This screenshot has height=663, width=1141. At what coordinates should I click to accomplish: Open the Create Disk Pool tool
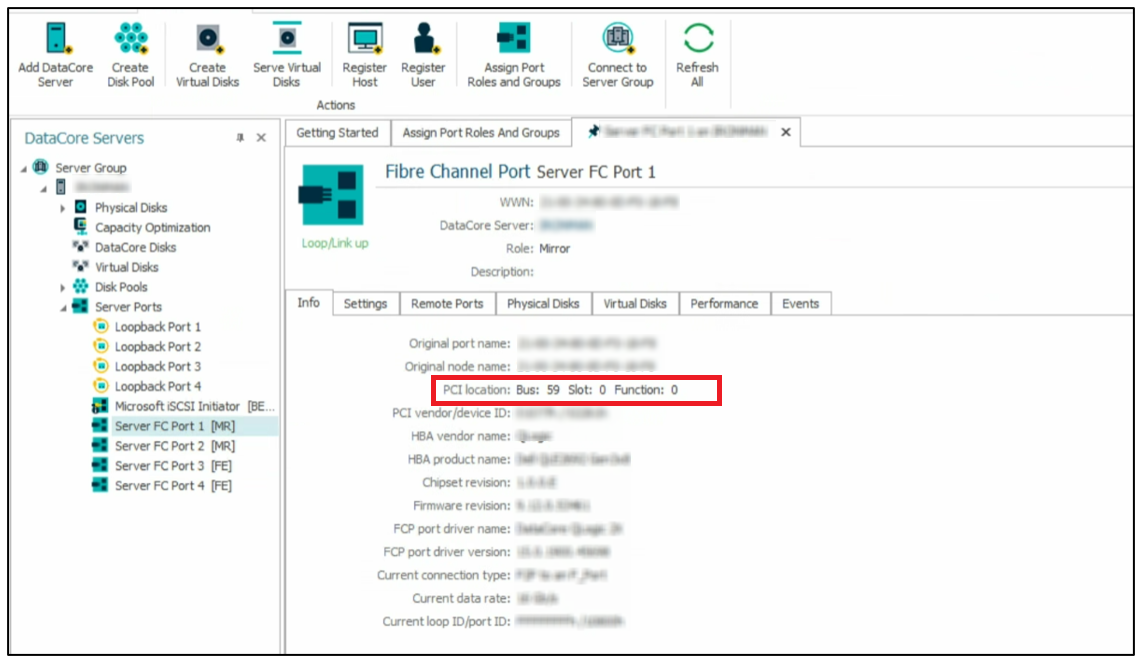(130, 39)
